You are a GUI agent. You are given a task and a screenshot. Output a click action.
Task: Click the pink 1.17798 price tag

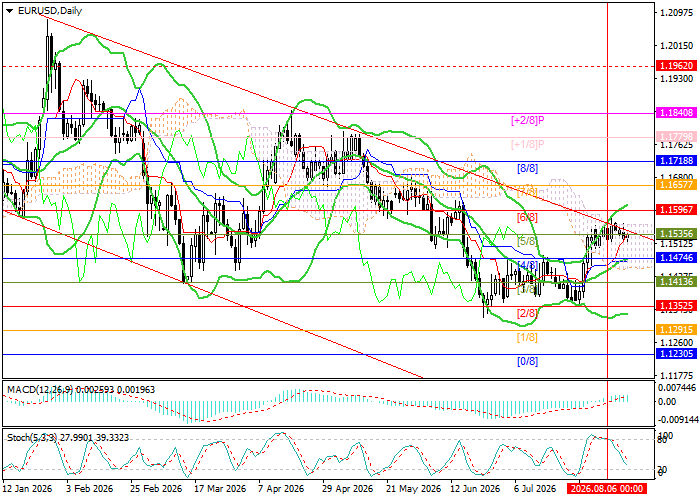pyautogui.click(x=676, y=136)
